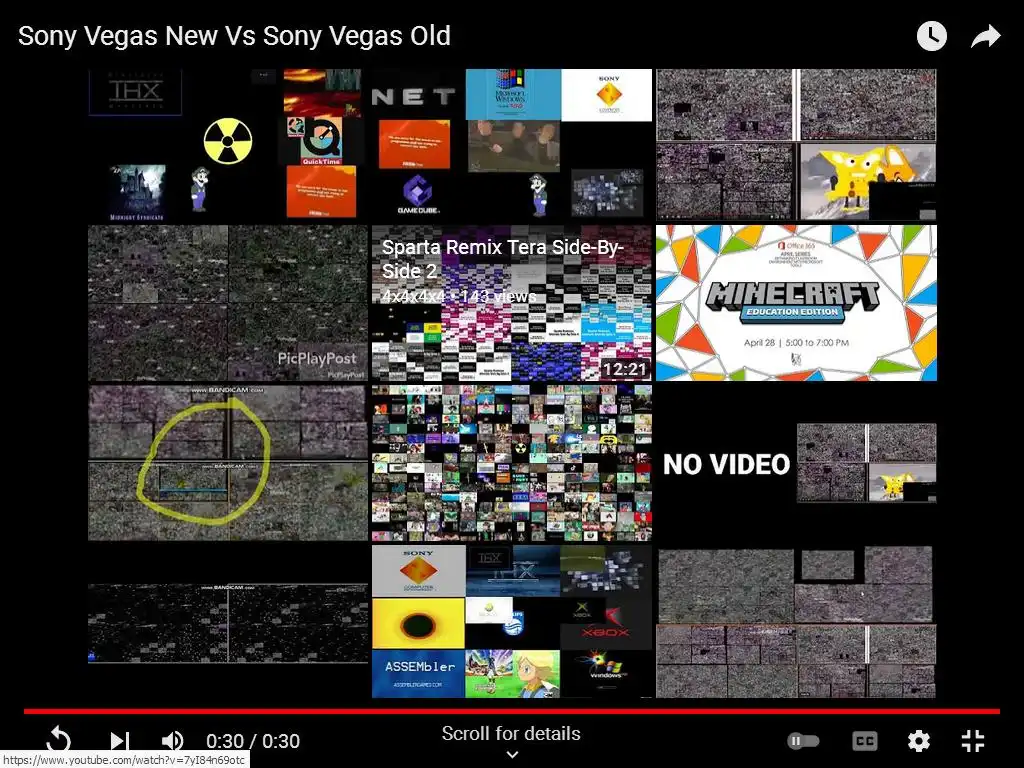Click the Scroll for details label
This screenshot has width=1024, height=768.
click(511, 733)
